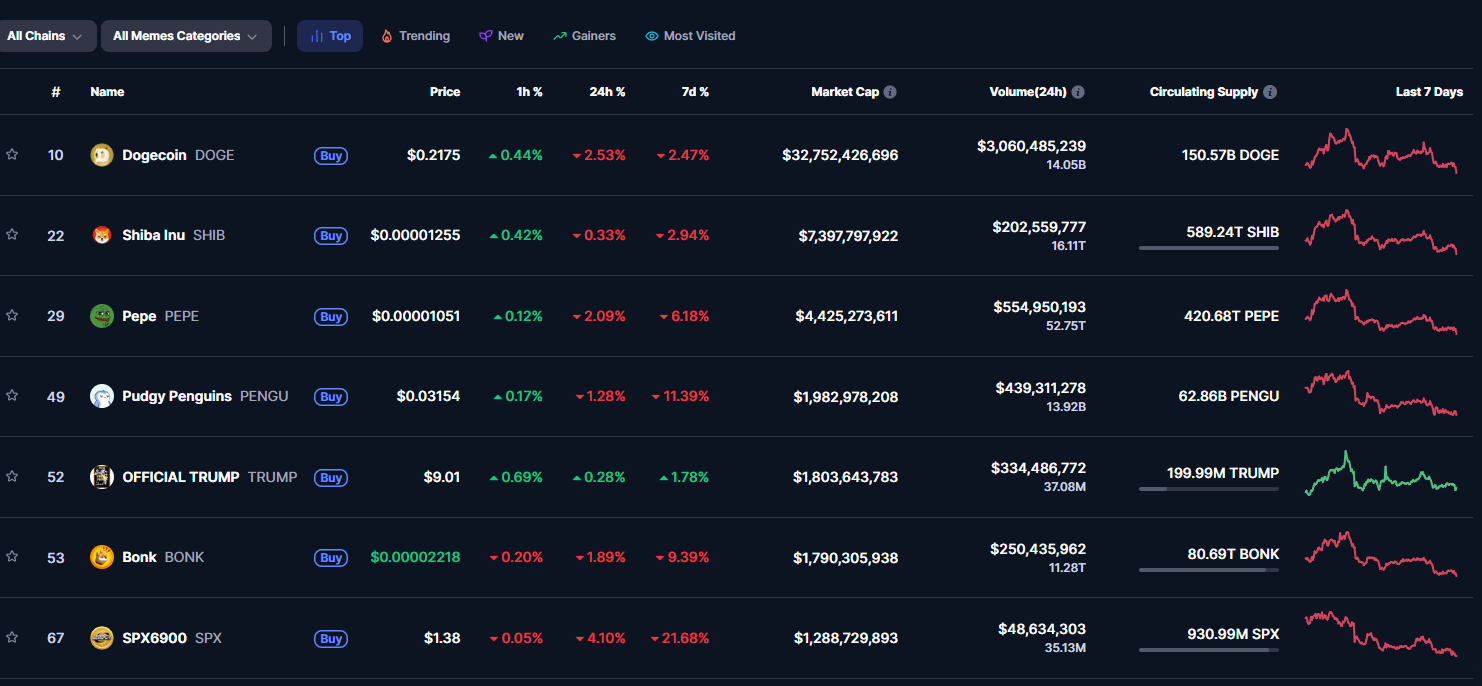Click the Bonk dog logo
Image resolution: width=1482 pixels, height=686 pixels.
(102, 557)
